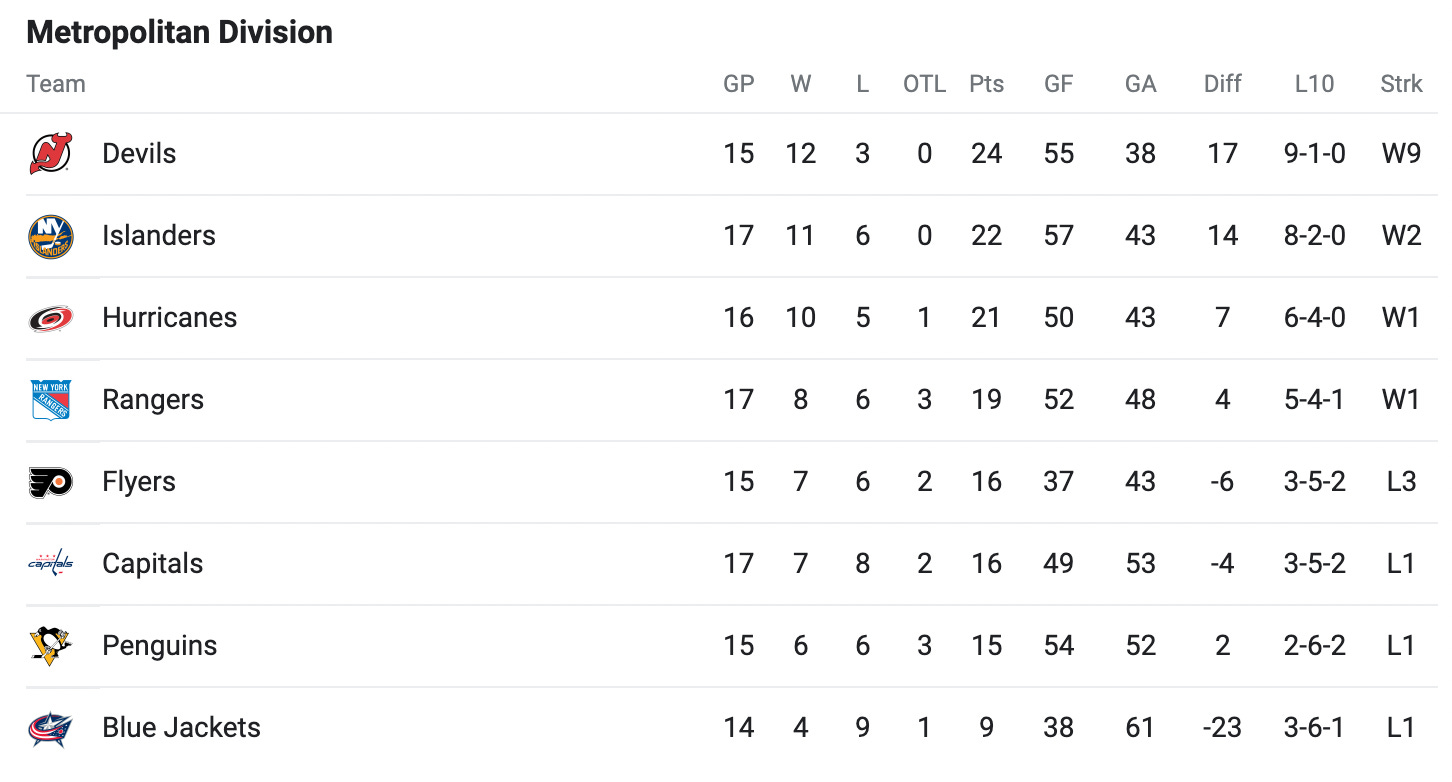
Task: Click the Flyers winged logo
Action: tap(50, 482)
